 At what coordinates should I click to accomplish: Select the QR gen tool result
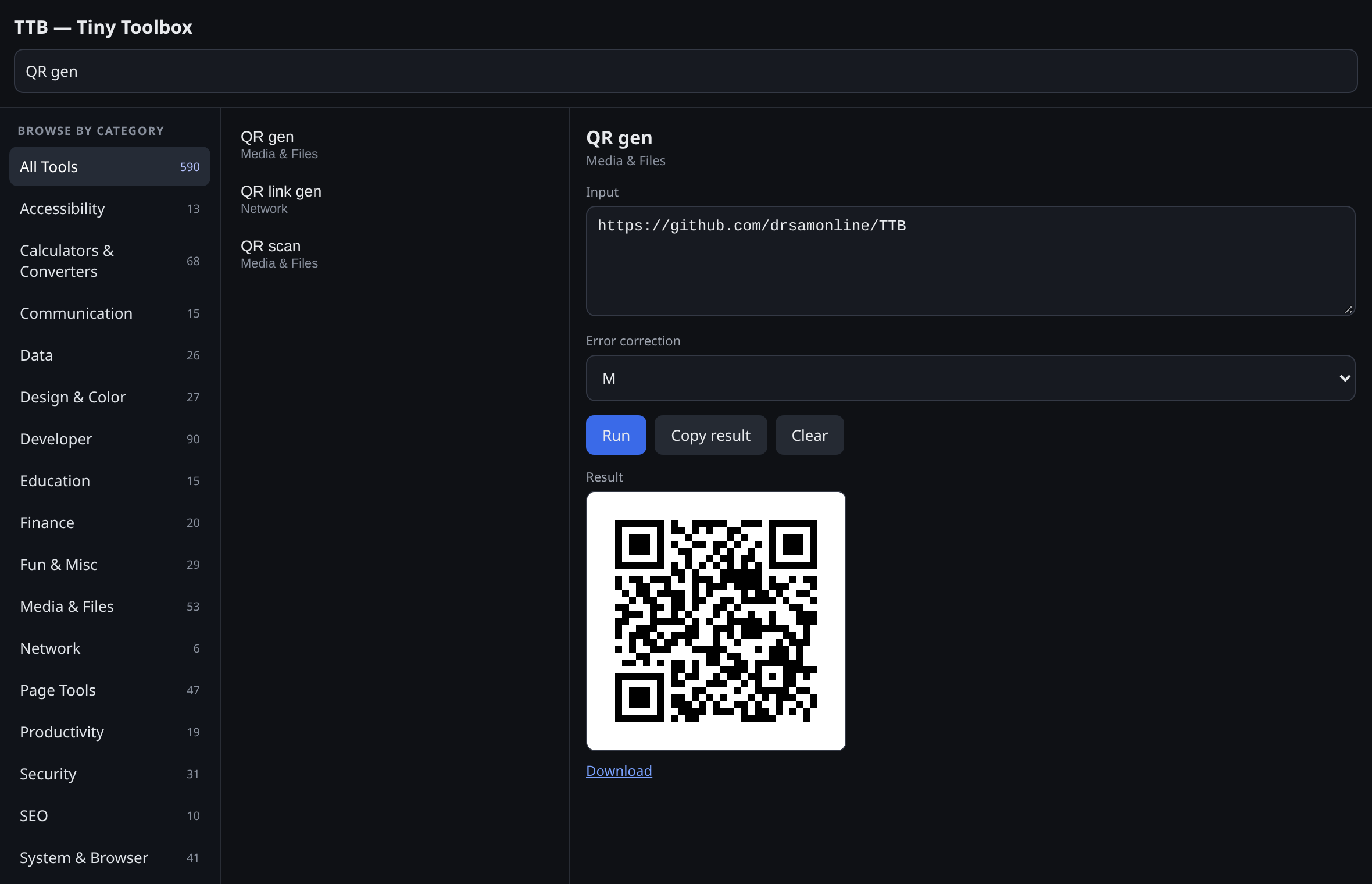pyautogui.click(x=394, y=144)
